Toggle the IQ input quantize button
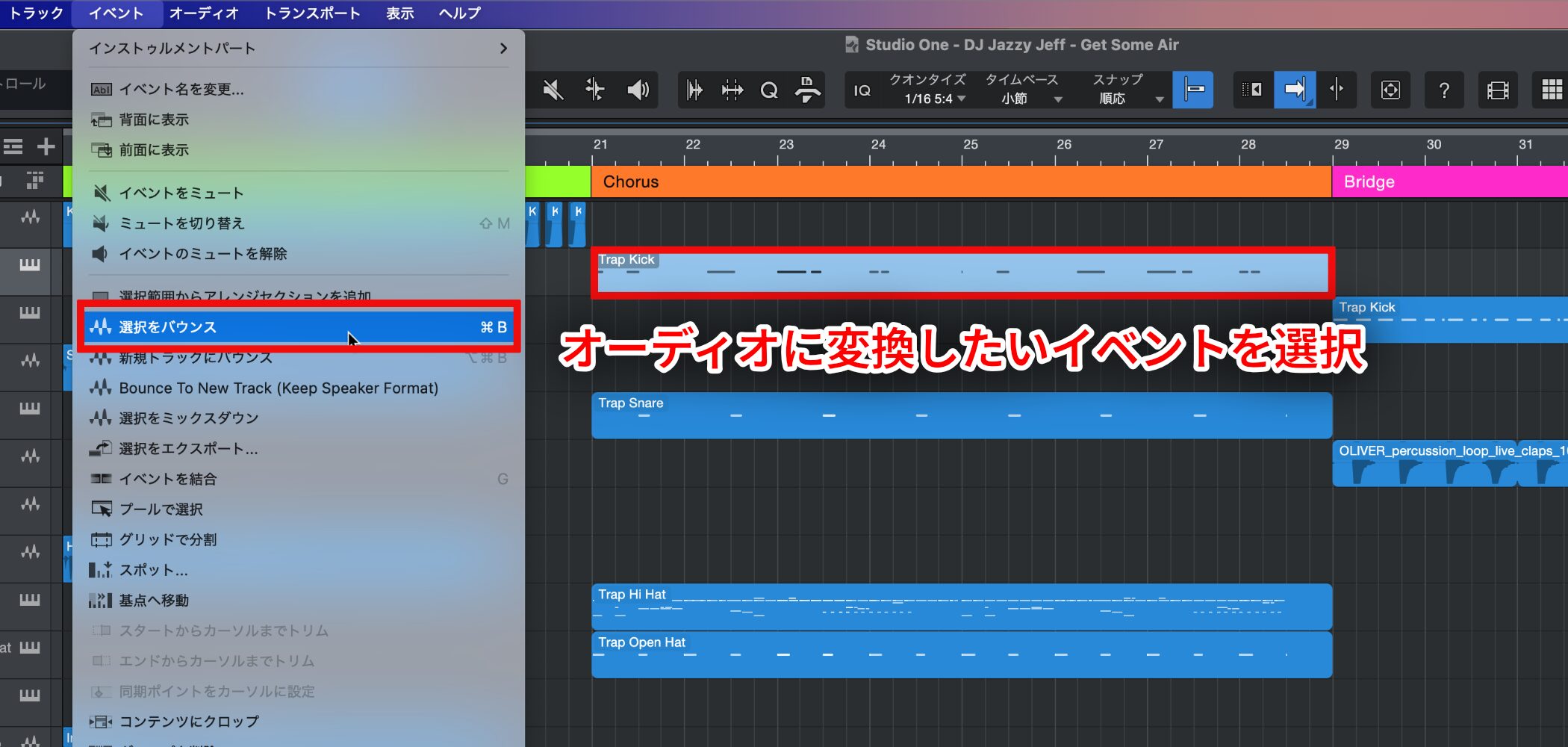Image resolution: width=1568 pixels, height=747 pixels. 862,90
